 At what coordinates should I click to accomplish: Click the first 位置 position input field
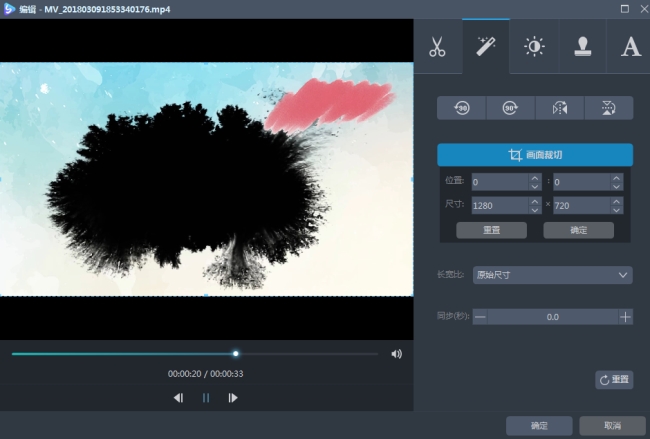coord(498,182)
